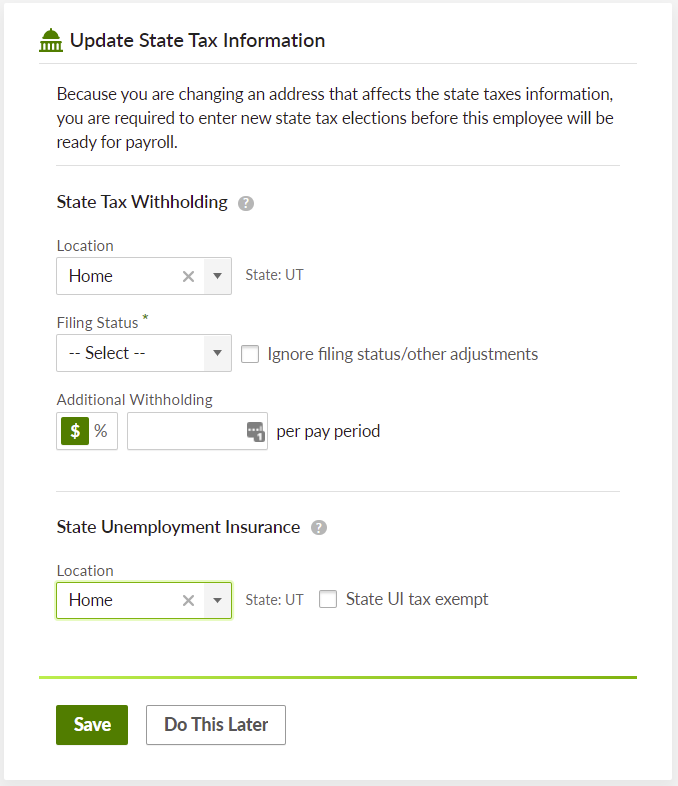The width and height of the screenshot is (678, 786).
Task: Enable Ignore filing status/other adjustments
Action: (x=250, y=354)
